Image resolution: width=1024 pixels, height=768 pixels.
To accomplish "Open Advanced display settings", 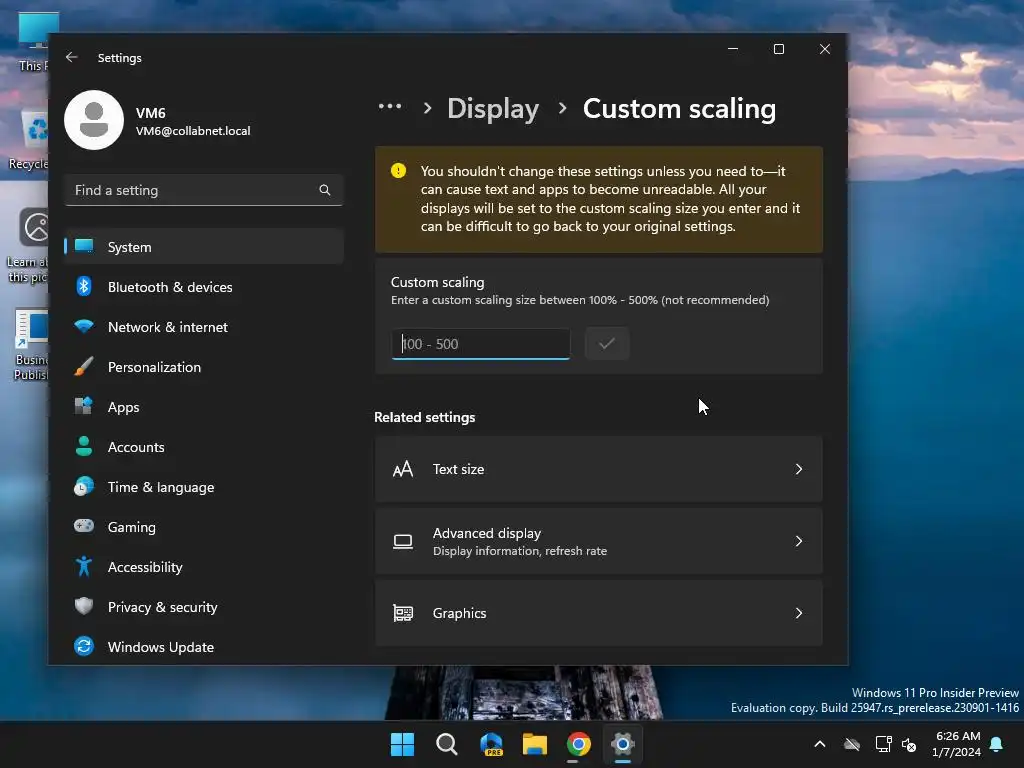I will click(x=599, y=541).
